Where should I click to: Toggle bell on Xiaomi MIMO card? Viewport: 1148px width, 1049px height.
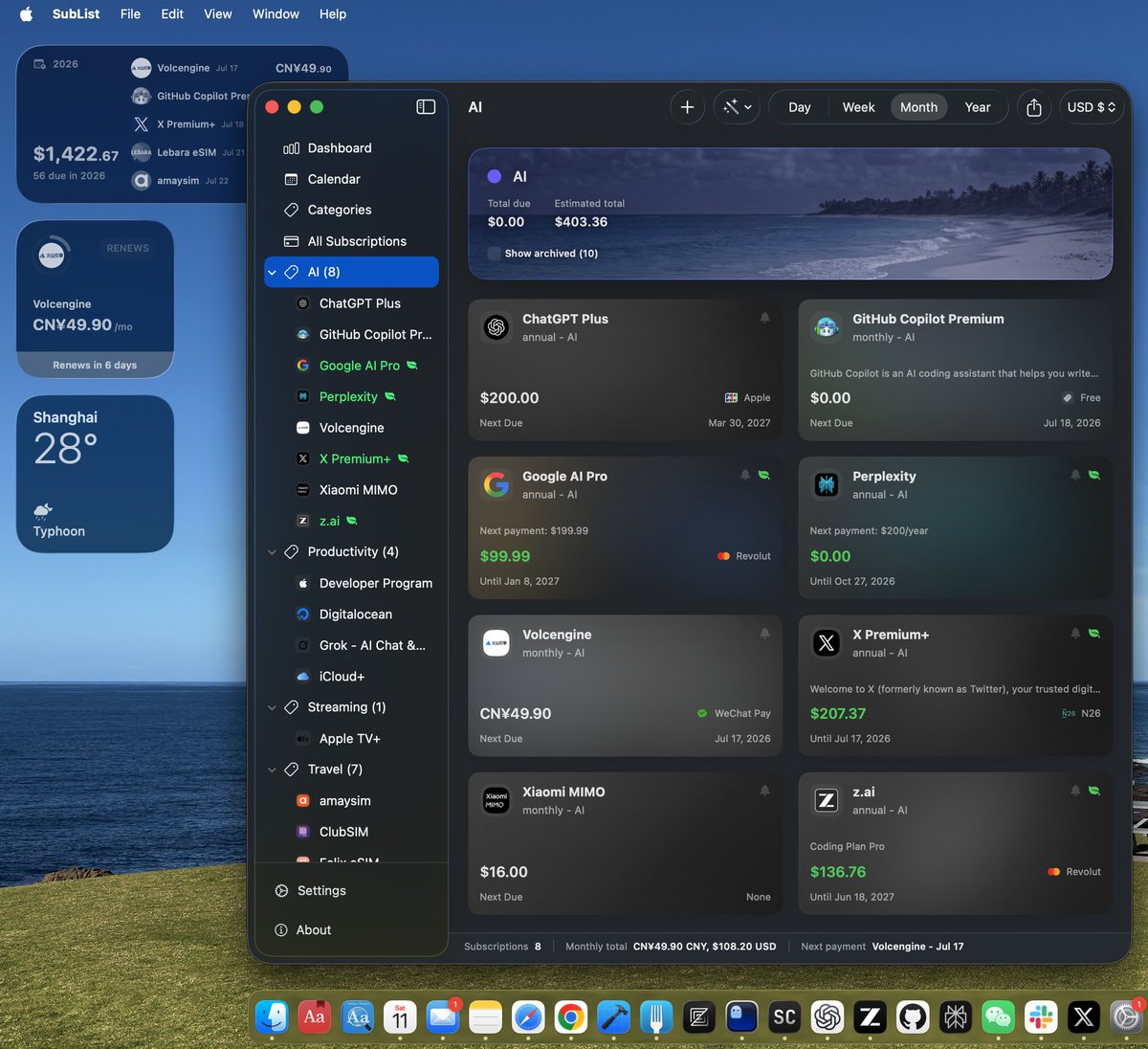tap(764, 791)
